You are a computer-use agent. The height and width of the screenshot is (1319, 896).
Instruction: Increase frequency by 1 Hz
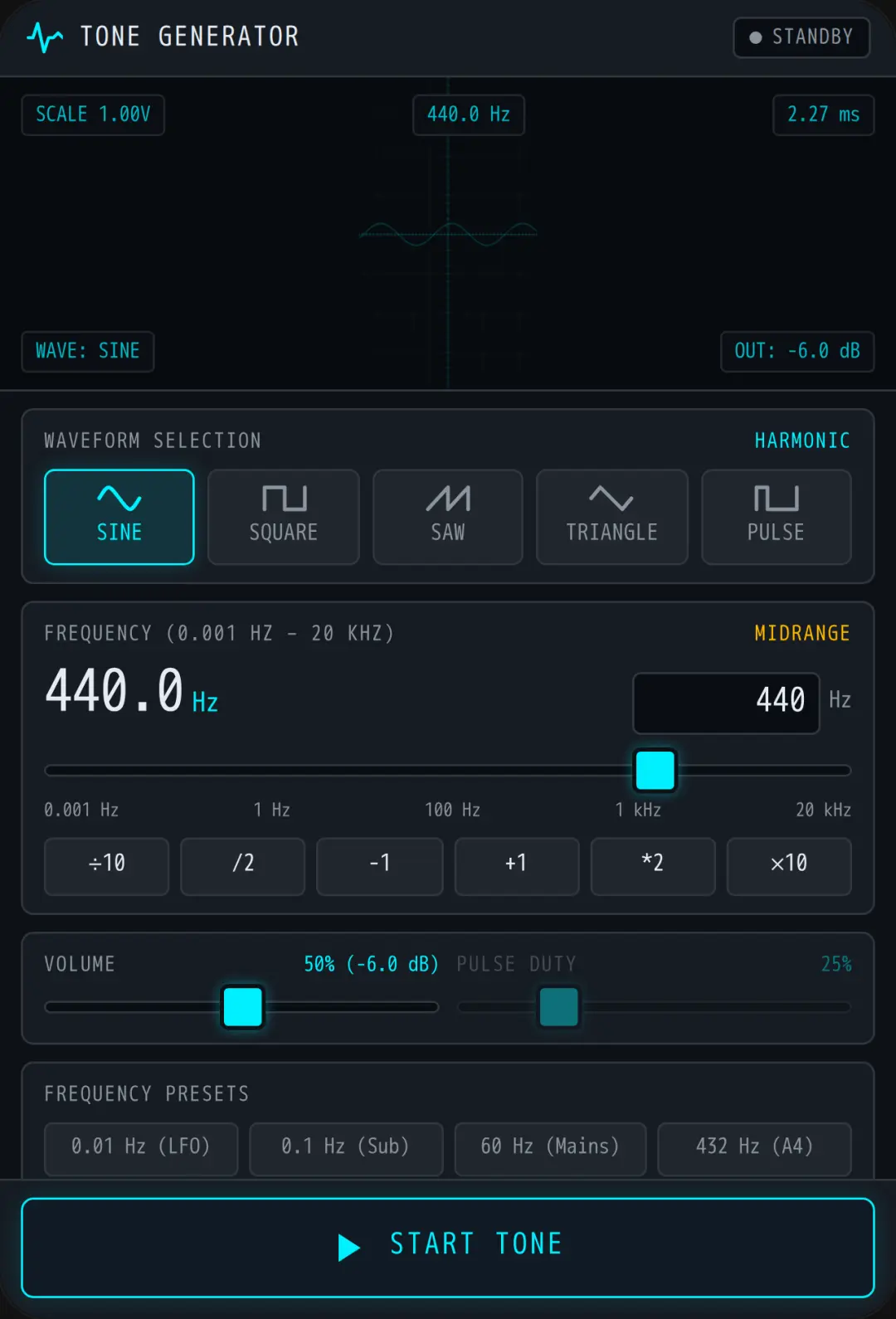click(517, 866)
